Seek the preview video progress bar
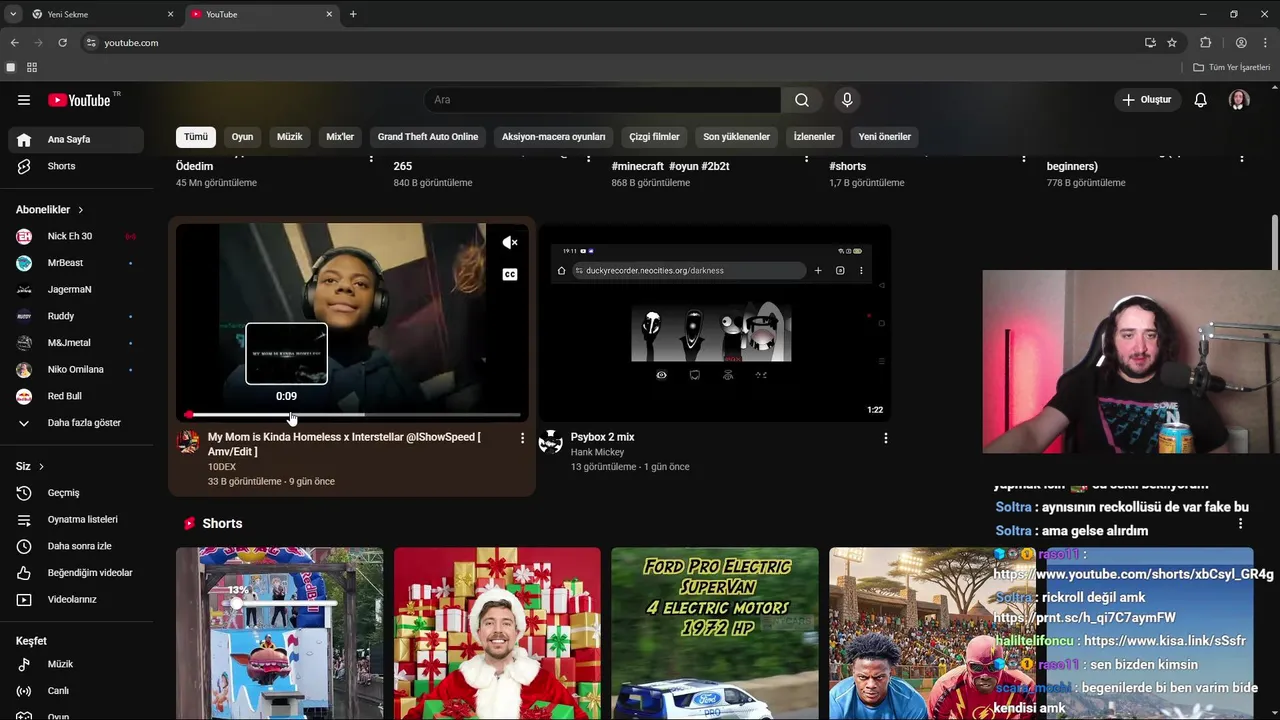The height and width of the screenshot is (720, 1280). tap(352, 414)
